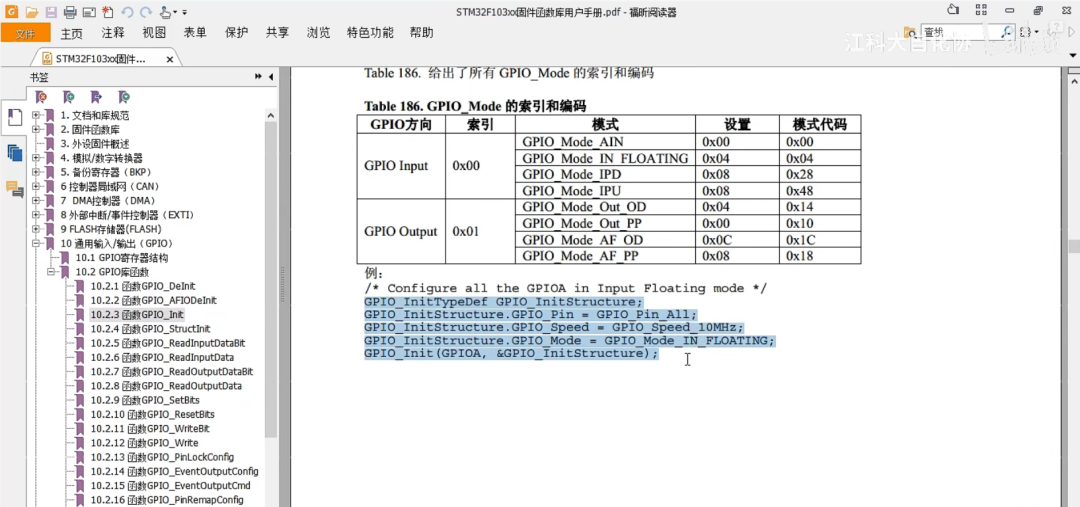Screen dimensions: 1080x507
Task: Open the 保护 ribbon tab
Action: click(x=236, y=33)
